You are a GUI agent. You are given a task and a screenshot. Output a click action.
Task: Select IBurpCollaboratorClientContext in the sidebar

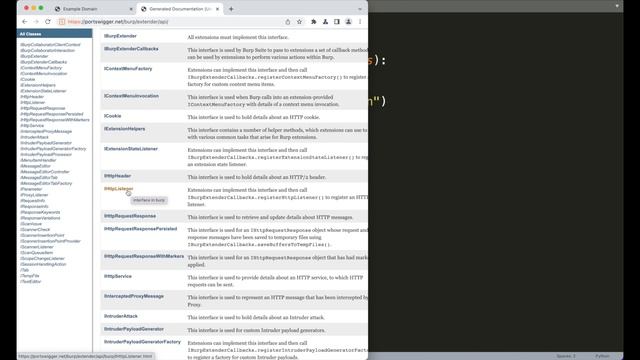(x=50, y=44)
